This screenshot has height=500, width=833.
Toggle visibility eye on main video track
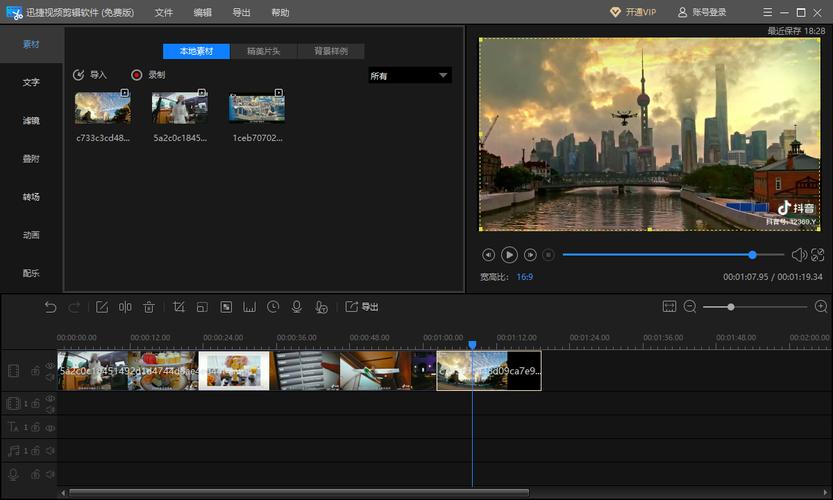point(50,366)
